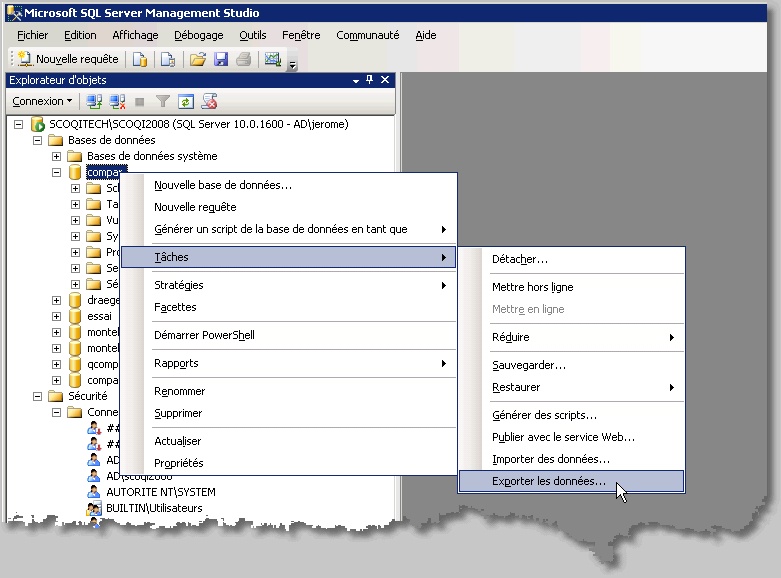Viewport: 781px width, 578px height.
Task: Expand the draeger database node
Action: coord(56,300)
